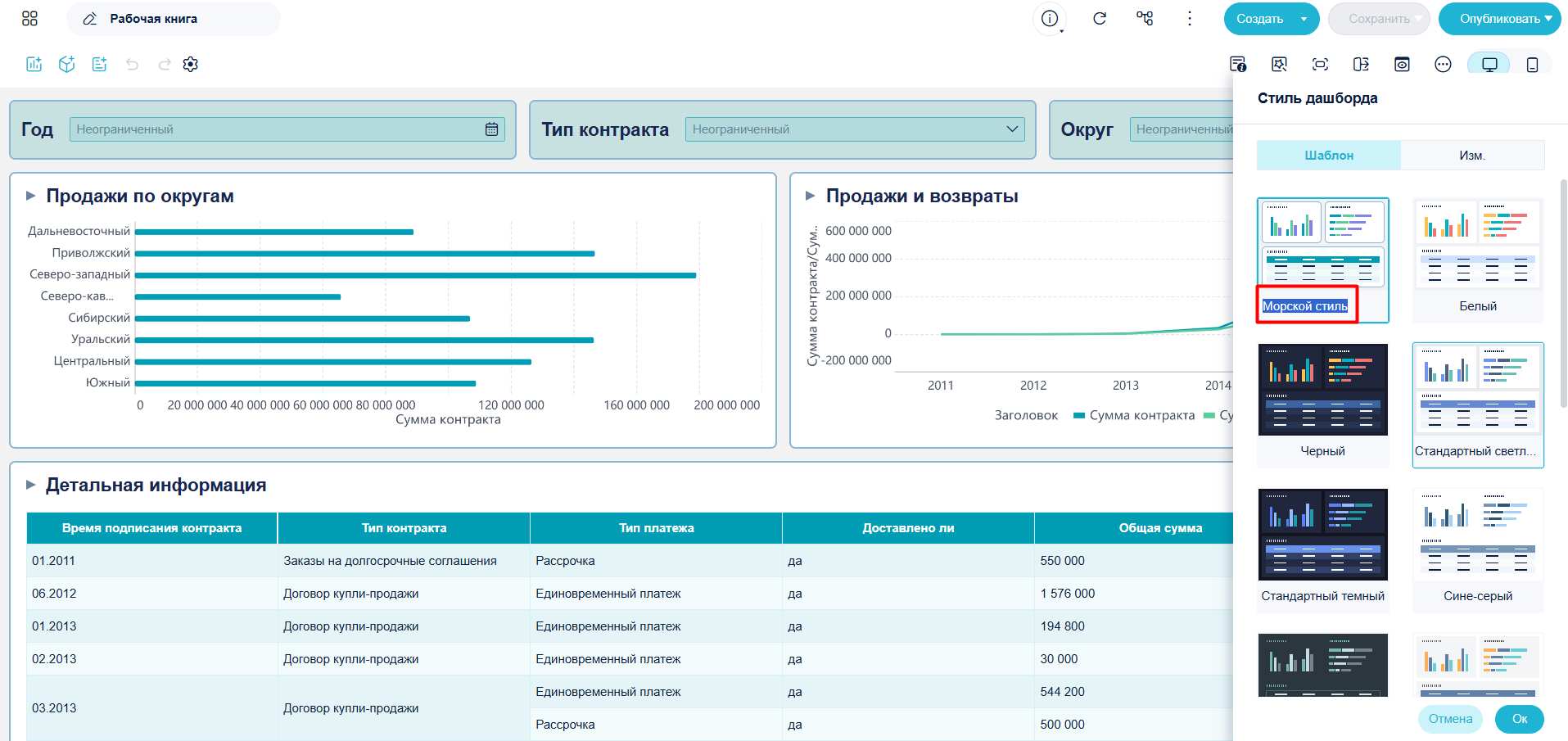Expand the Создать button dropdown arrow

tap(1304, 19)
